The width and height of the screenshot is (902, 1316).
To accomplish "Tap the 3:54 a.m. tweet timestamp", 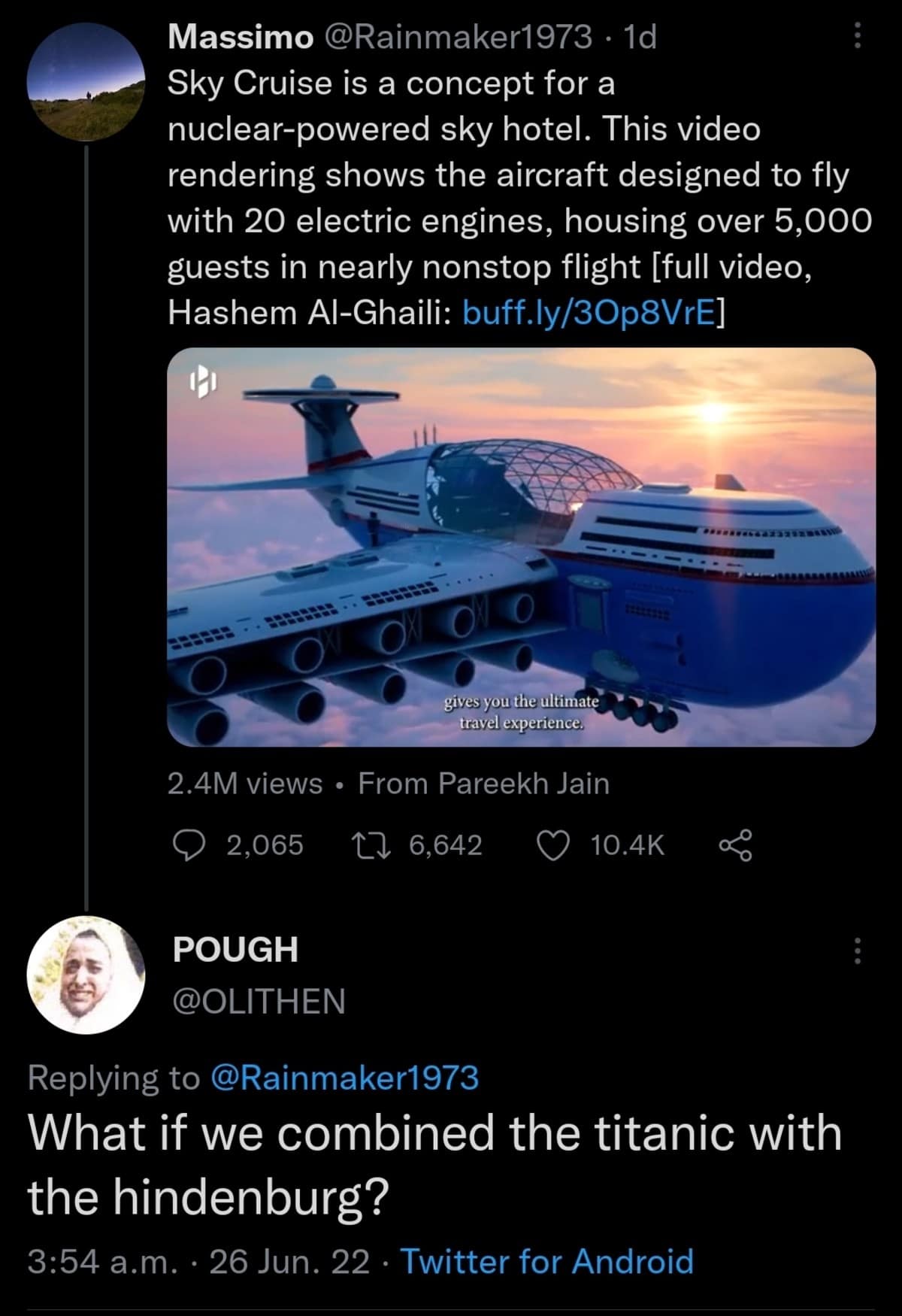I will coord(101,1261).
